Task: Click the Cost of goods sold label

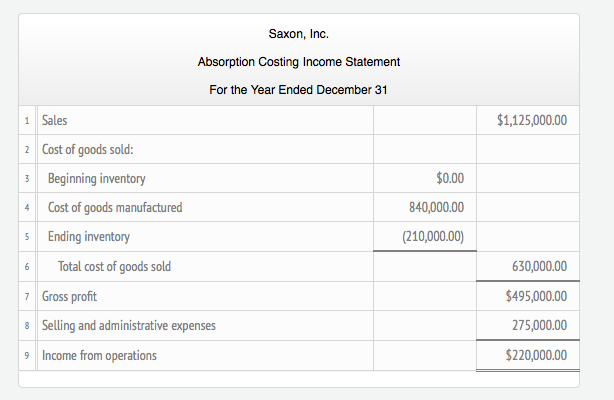Action: click(89, 150)
